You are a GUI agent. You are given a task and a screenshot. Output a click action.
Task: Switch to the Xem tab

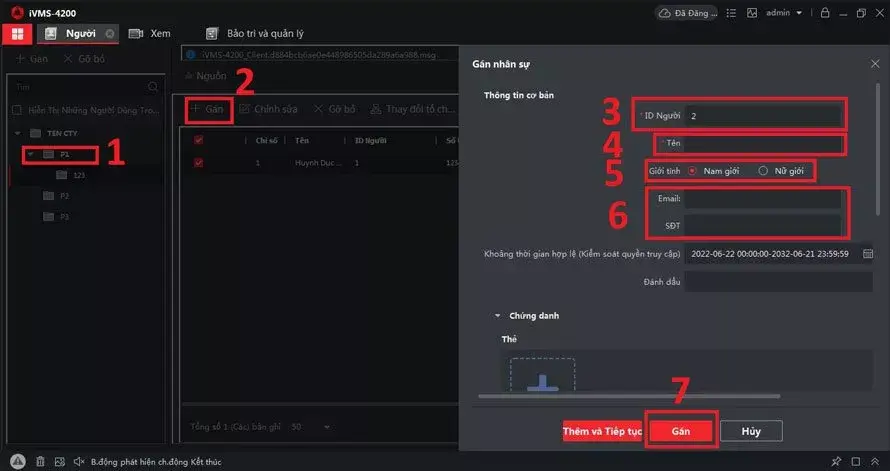pos(150,33)
